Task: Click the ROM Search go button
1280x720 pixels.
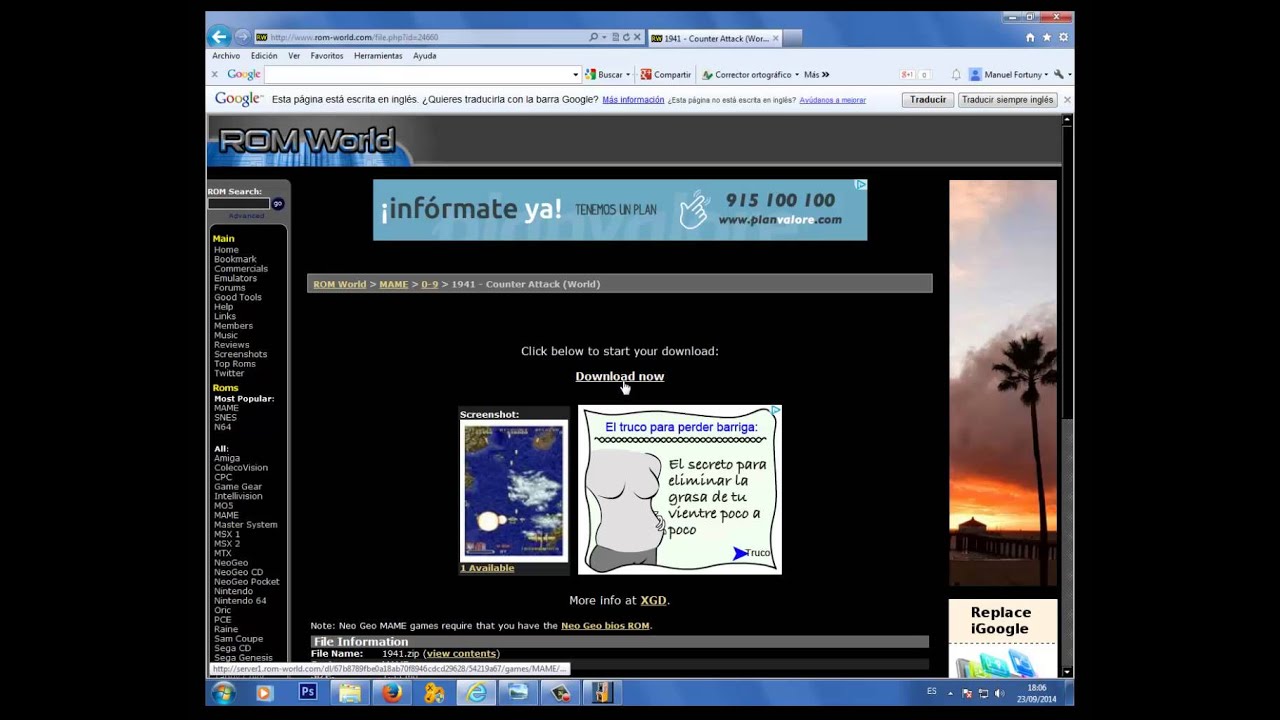Action: pyautogui.click(x=278, y=204)
